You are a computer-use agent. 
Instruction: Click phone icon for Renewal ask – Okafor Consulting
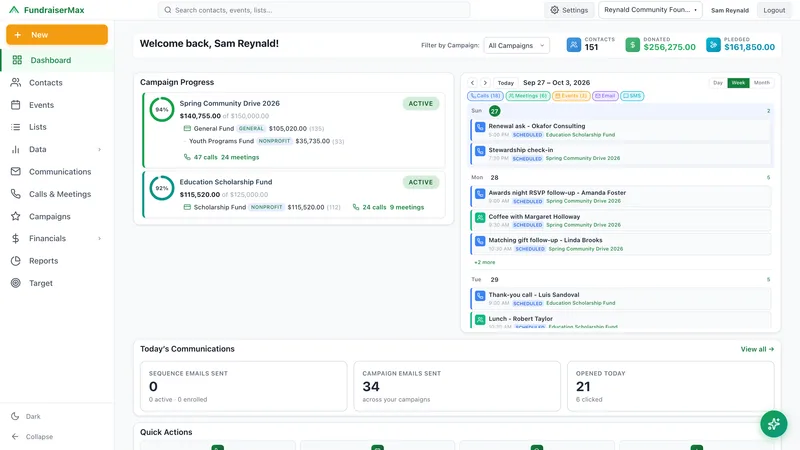click(x=480, y=127)
